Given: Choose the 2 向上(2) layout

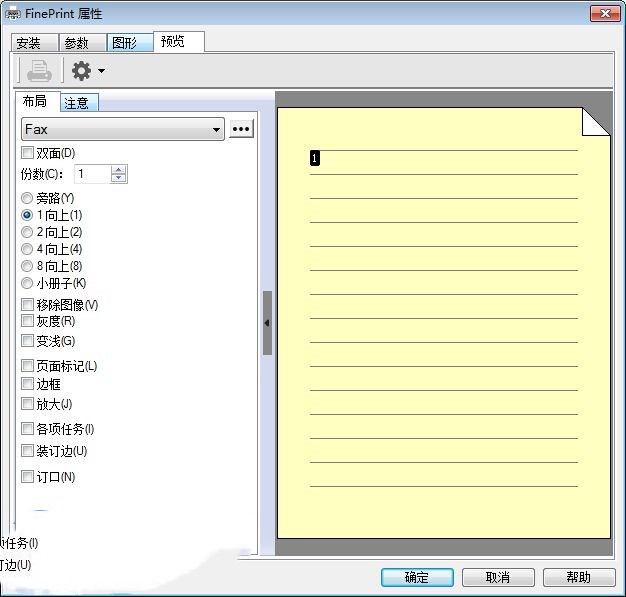Looking at the screenshot, I should tap(52, 232).
